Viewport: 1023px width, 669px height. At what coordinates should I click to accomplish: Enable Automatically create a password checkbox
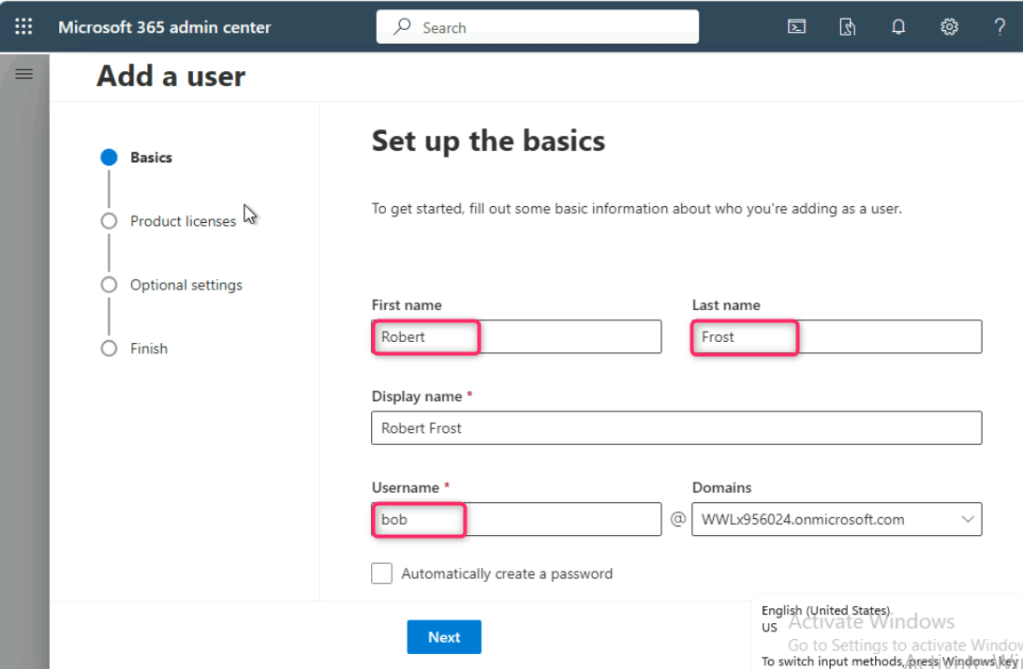pyautogui.click(x=381, y=573)
